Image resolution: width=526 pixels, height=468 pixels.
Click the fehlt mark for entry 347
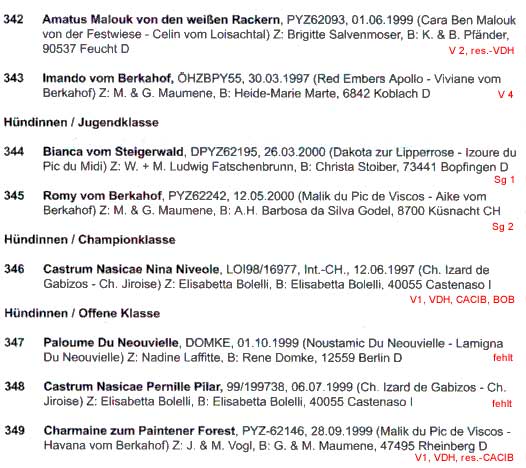tap(503, 358)
